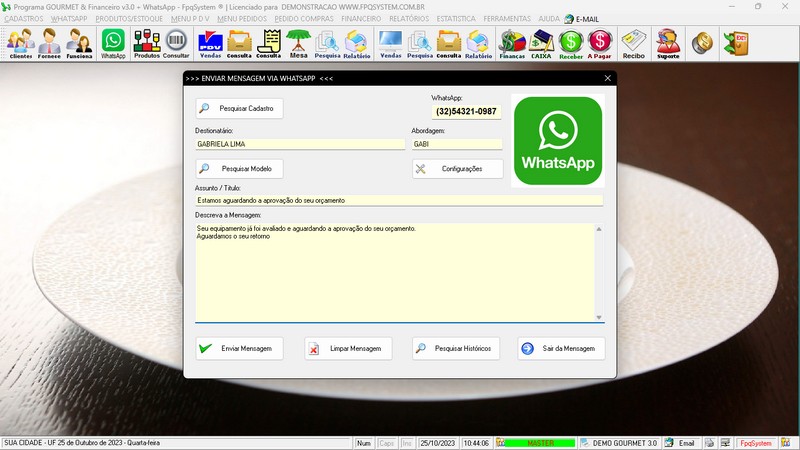Open the MENU P D V menu

click(x=190, y=19)
